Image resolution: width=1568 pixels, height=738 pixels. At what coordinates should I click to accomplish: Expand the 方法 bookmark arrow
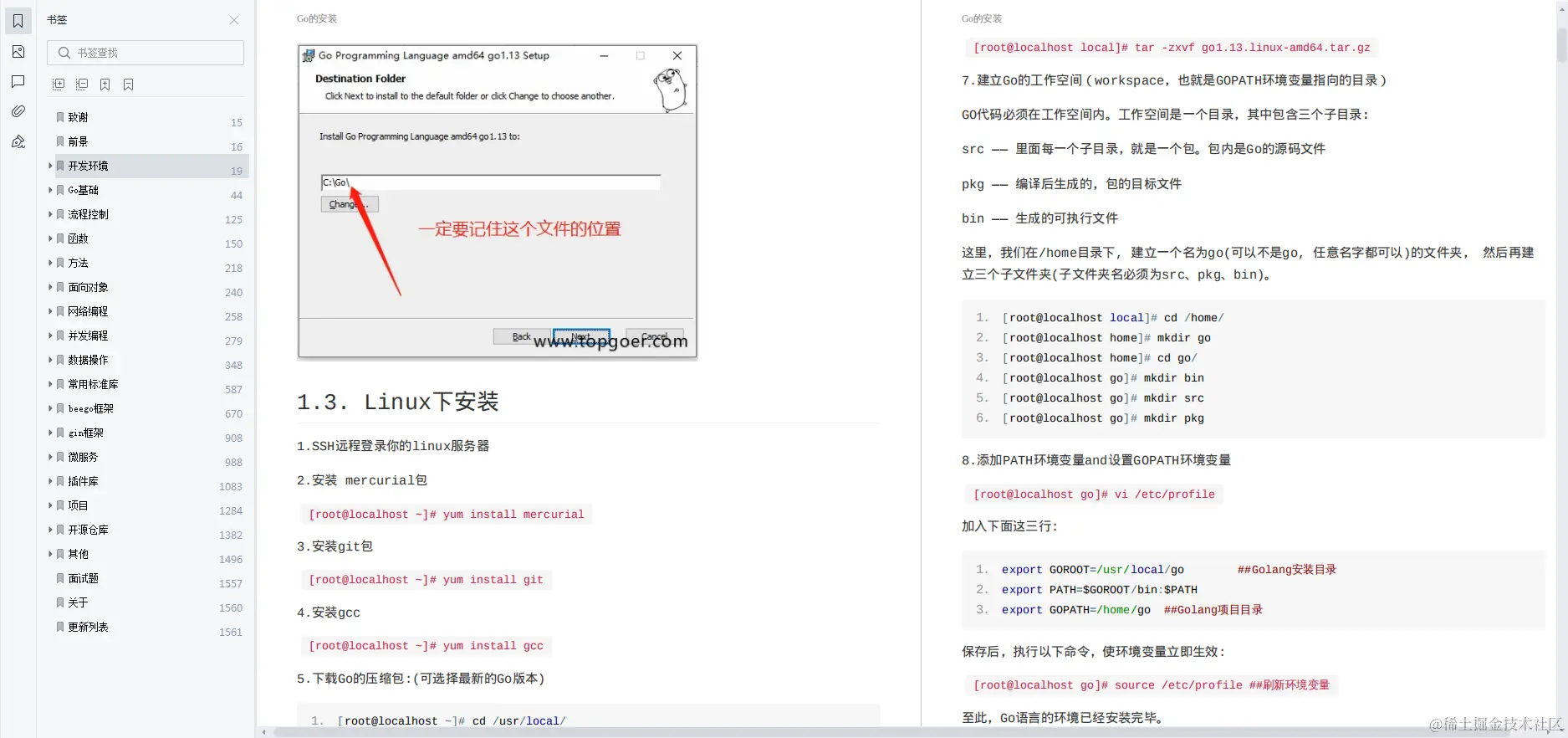[50, 263]
